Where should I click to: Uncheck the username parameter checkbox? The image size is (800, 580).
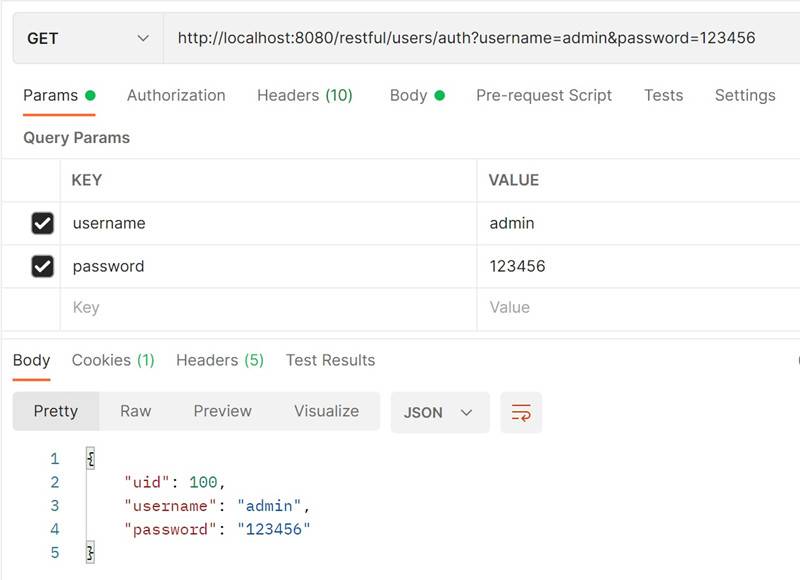tap(42, 223)
